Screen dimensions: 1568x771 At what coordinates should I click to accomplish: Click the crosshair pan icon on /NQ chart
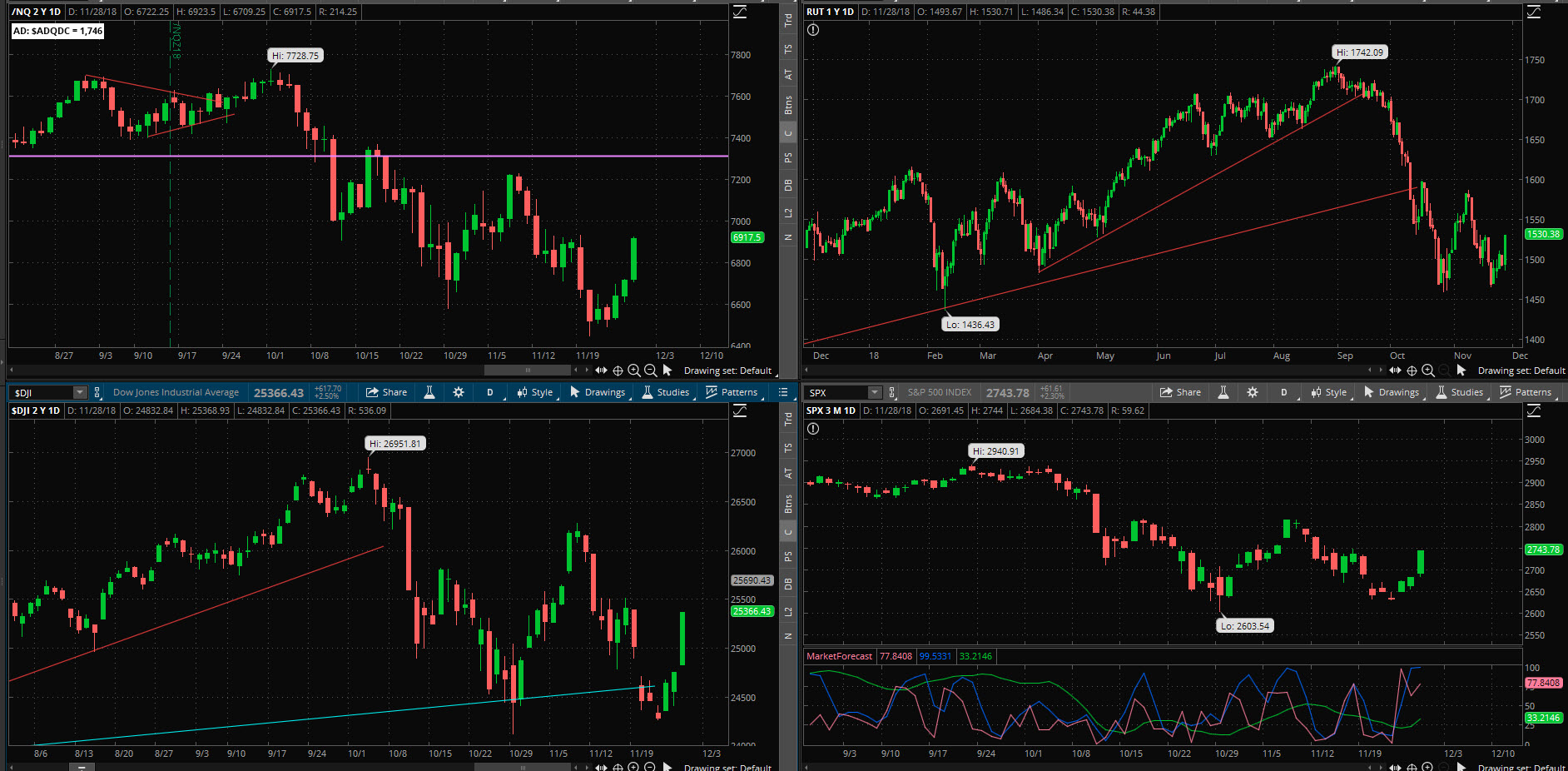[x=618, y=371]
